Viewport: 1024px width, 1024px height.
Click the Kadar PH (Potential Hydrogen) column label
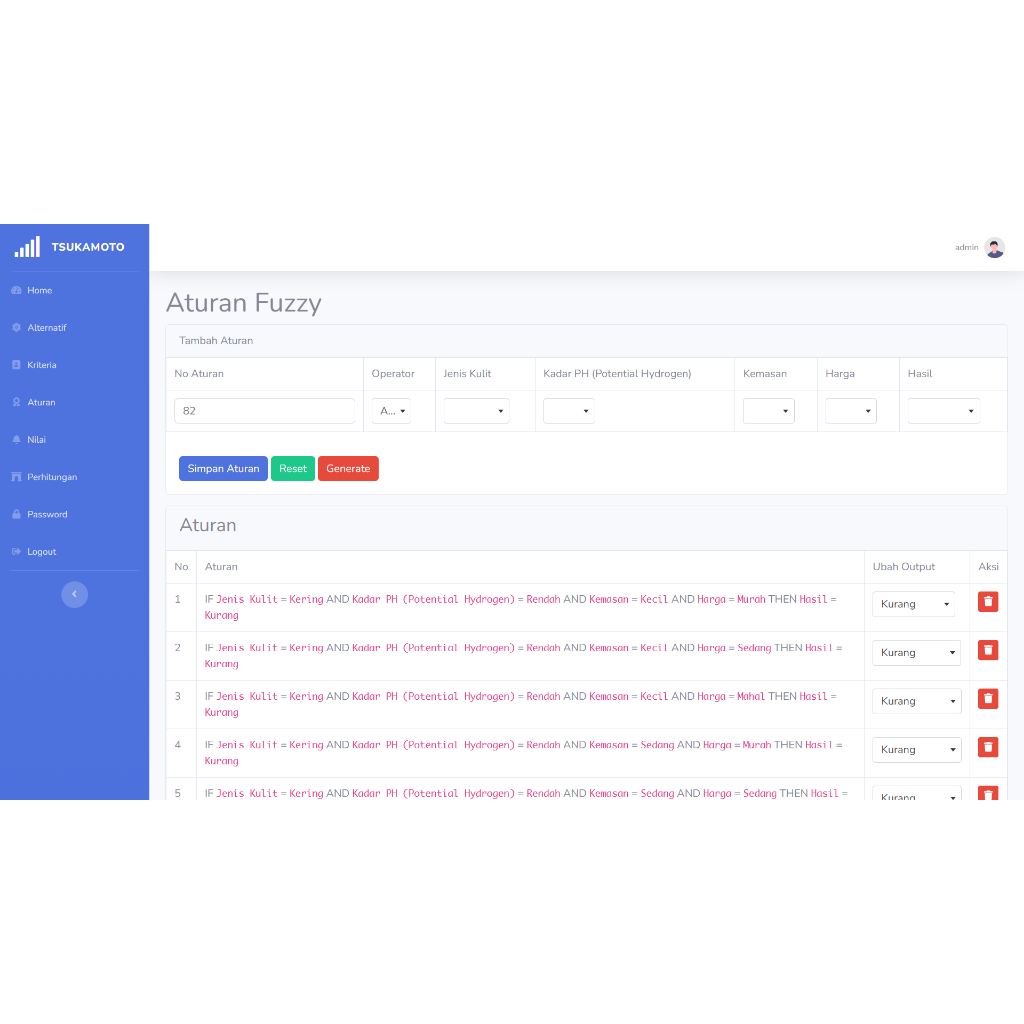click(617, 374)
